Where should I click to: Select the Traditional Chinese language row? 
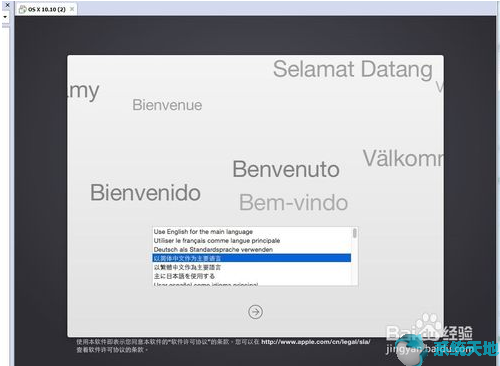252,267
